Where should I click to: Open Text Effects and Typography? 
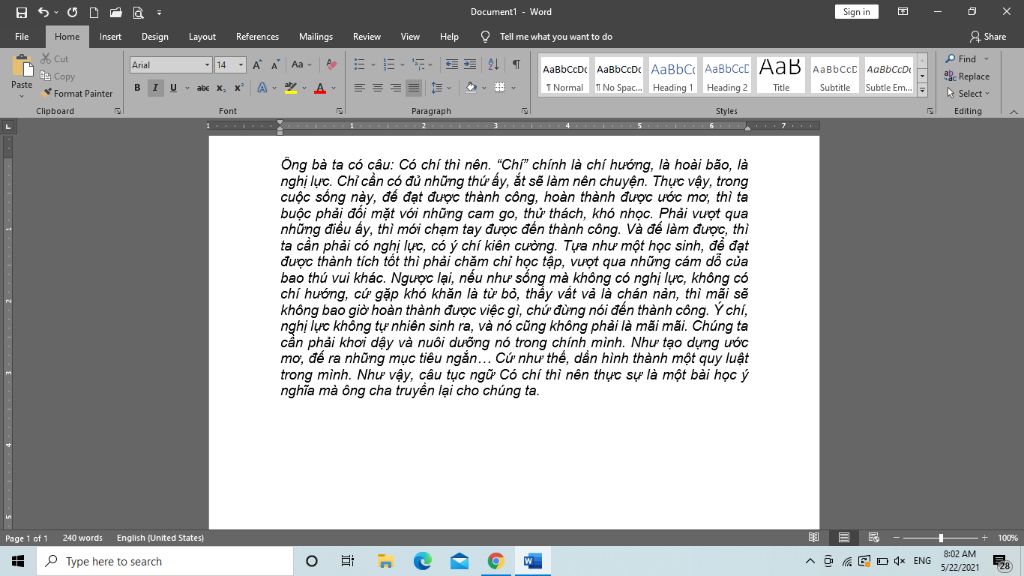tap(263, 88)
